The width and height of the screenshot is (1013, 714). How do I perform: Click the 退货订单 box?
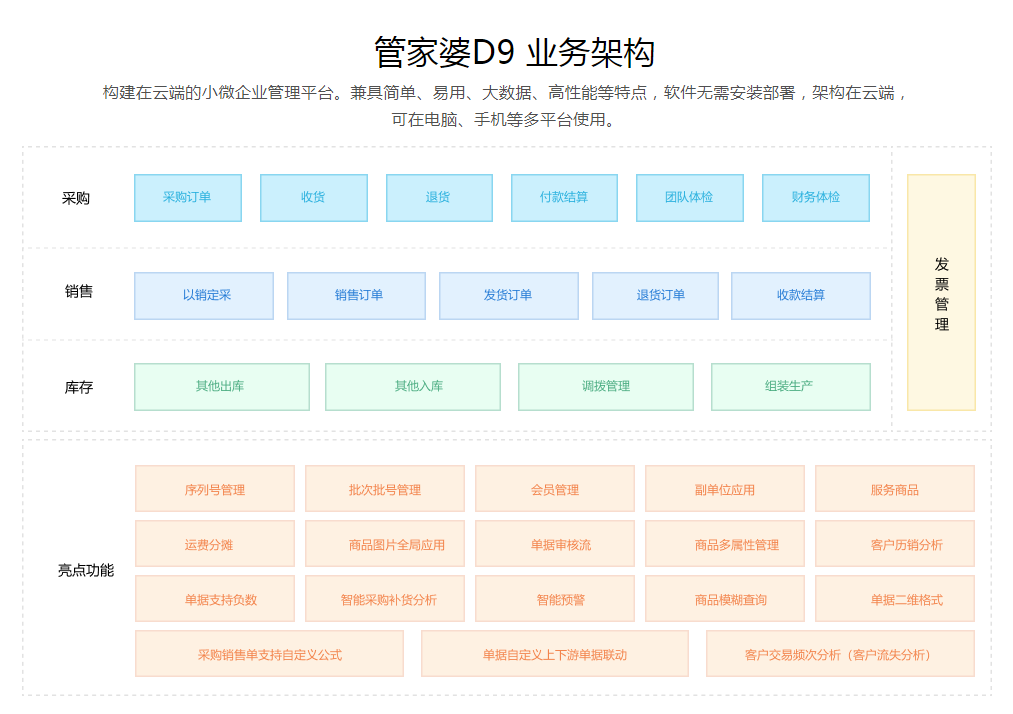pyautogui.click(x=655, y=296)
